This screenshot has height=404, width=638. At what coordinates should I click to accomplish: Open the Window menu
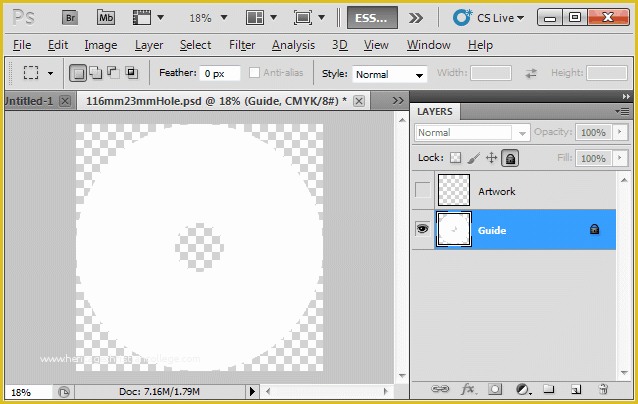(x=429, y=45)
